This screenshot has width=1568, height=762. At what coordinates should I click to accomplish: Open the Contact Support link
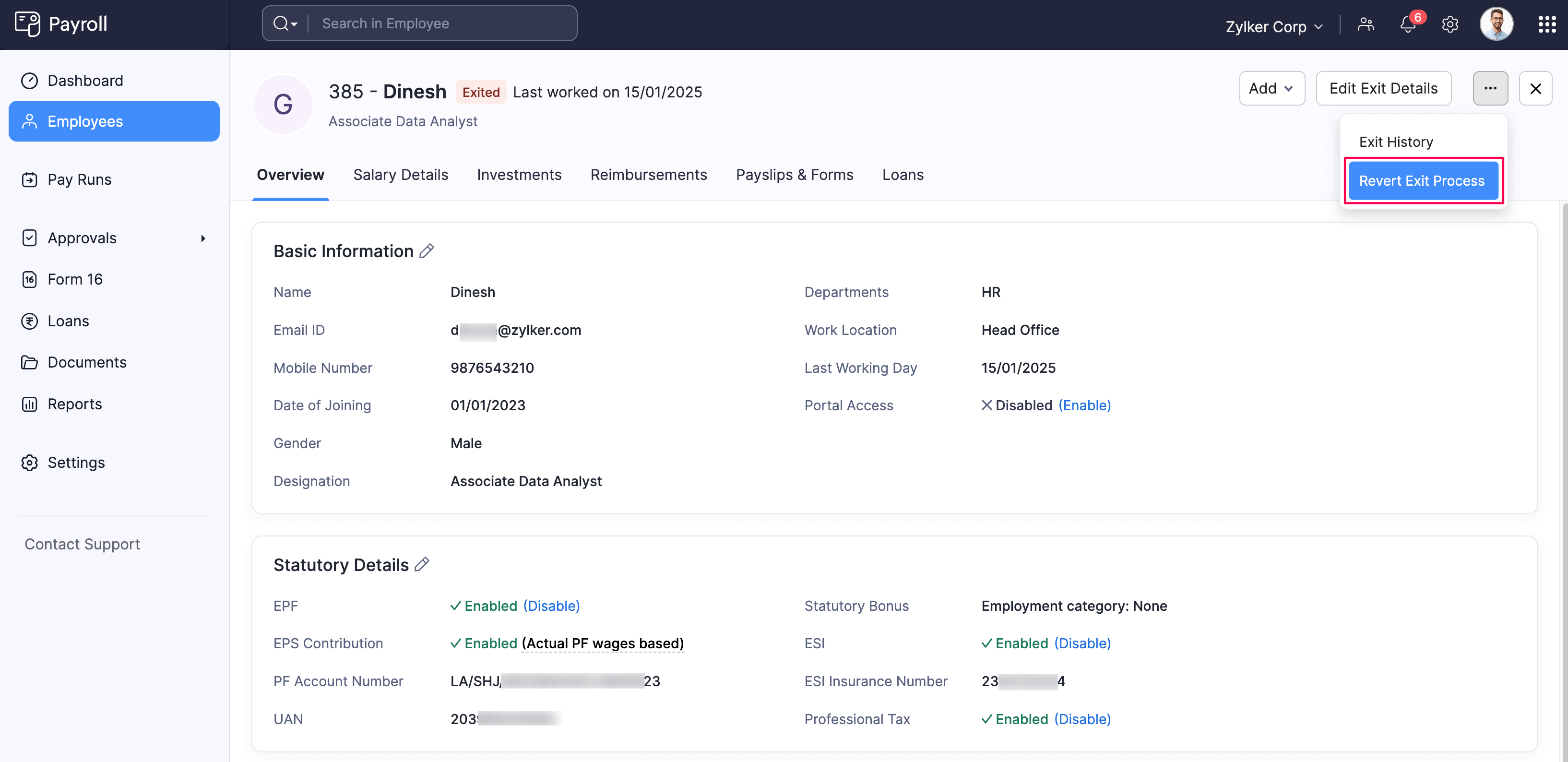pos(82,544)
